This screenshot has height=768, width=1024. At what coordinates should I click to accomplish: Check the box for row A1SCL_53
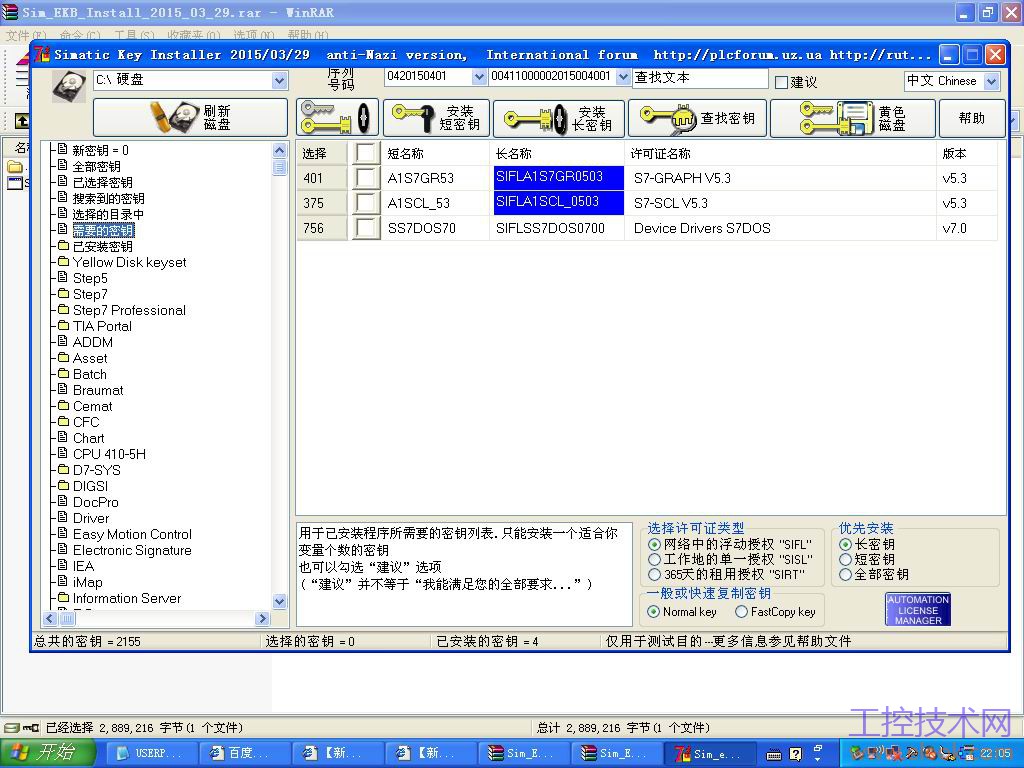pos(366,203)
